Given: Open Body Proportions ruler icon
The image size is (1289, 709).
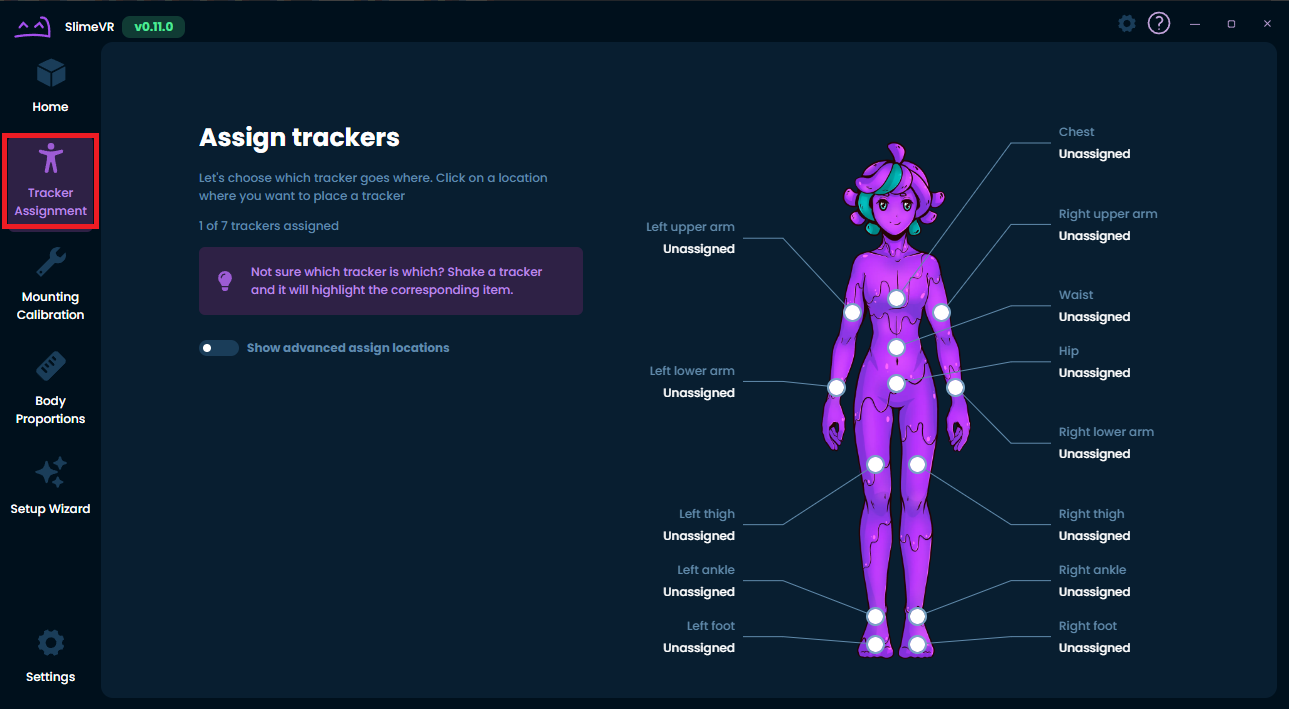Looking at the screenshot, I should coord(50,367).
